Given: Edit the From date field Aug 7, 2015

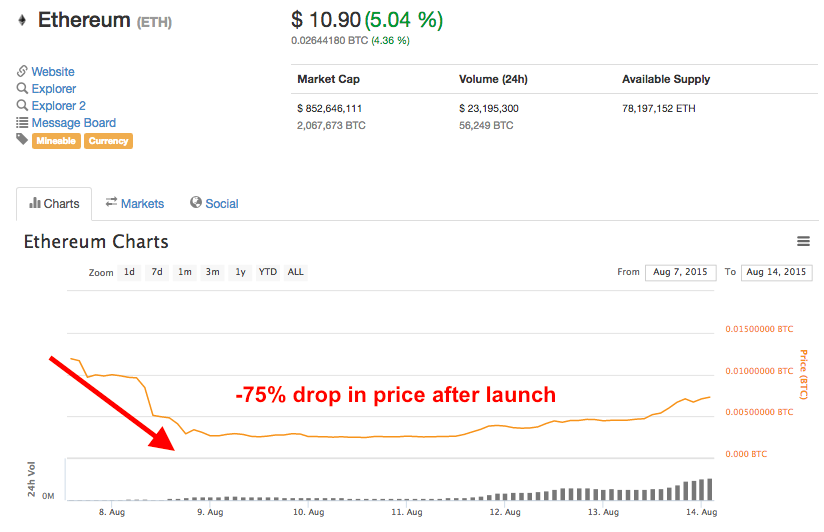Looking at the screenshot, I should pyautogui.click(x=681, y=272).
